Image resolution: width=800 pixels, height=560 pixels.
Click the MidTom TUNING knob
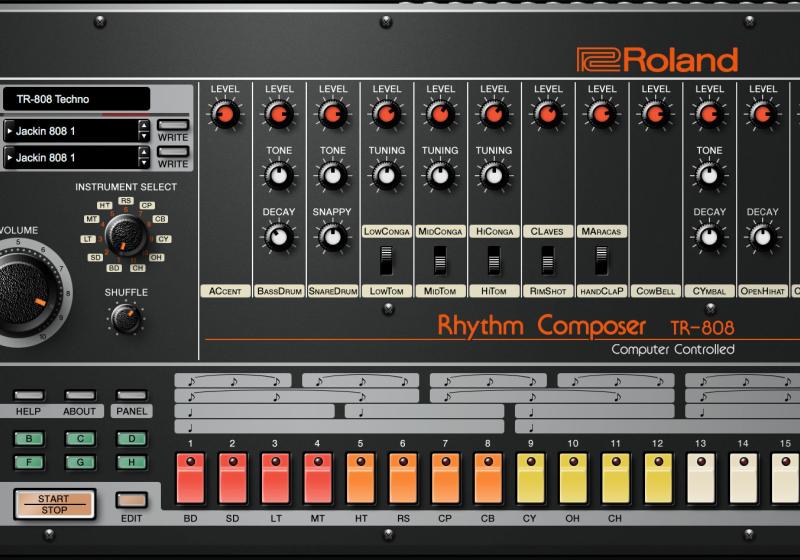(x=440, y=176)
